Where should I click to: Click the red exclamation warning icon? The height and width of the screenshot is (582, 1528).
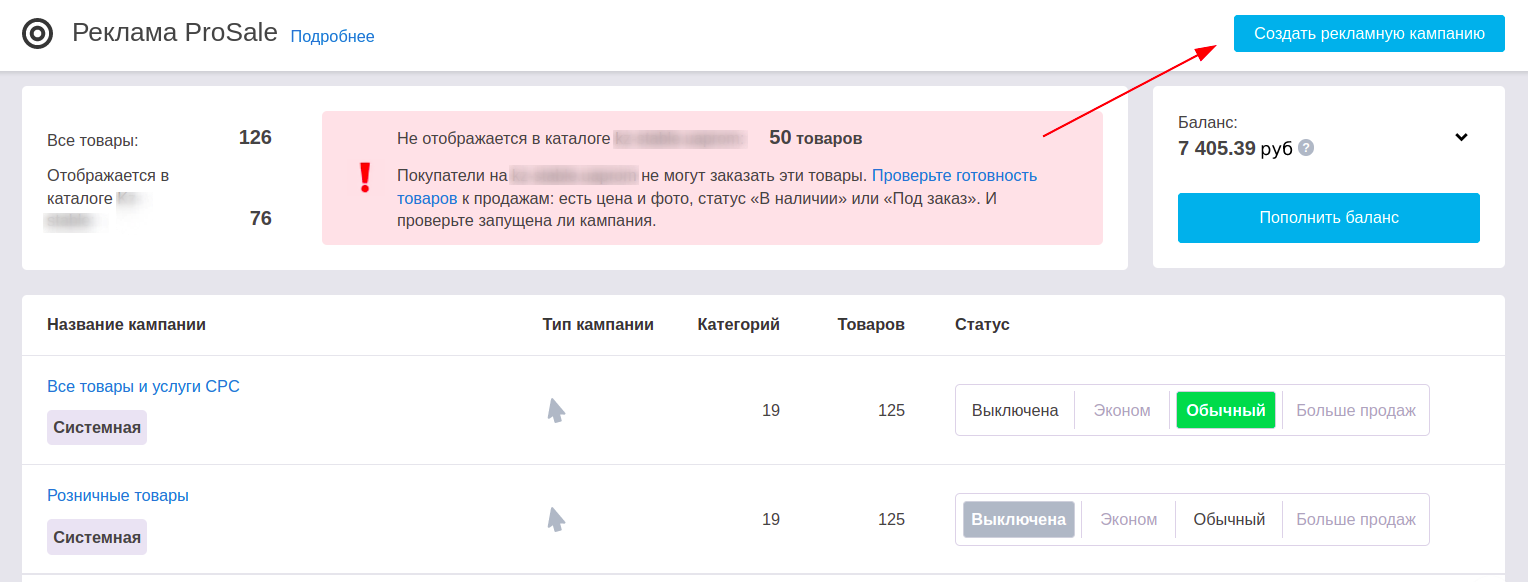pos(365,177)
